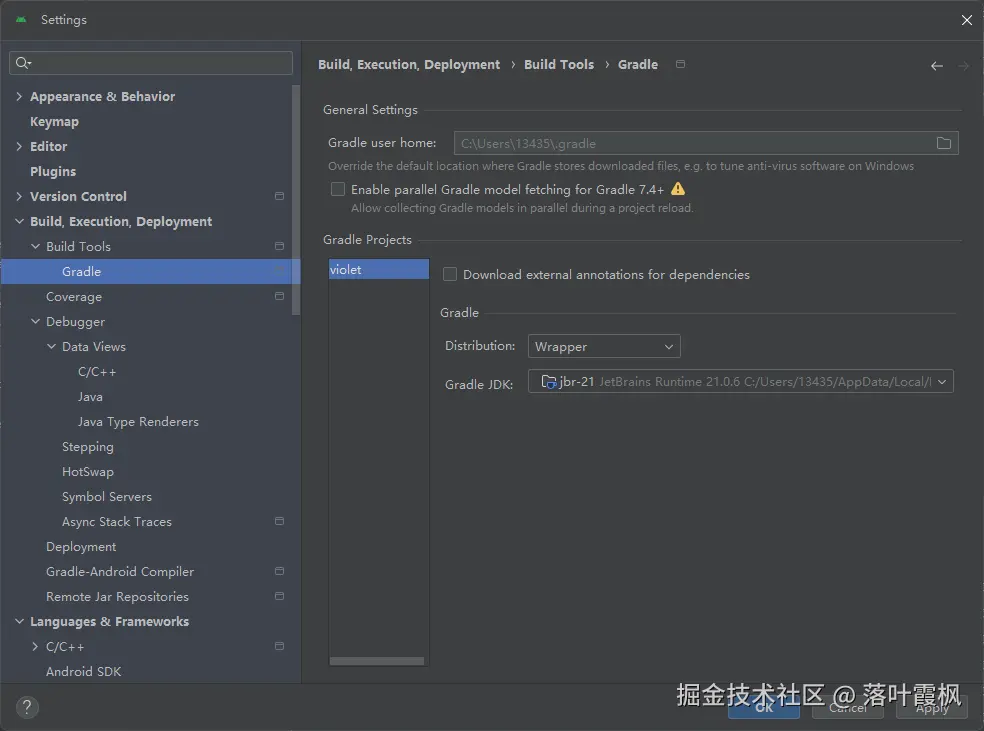Click the Apply button

click(x=932, y=707)
